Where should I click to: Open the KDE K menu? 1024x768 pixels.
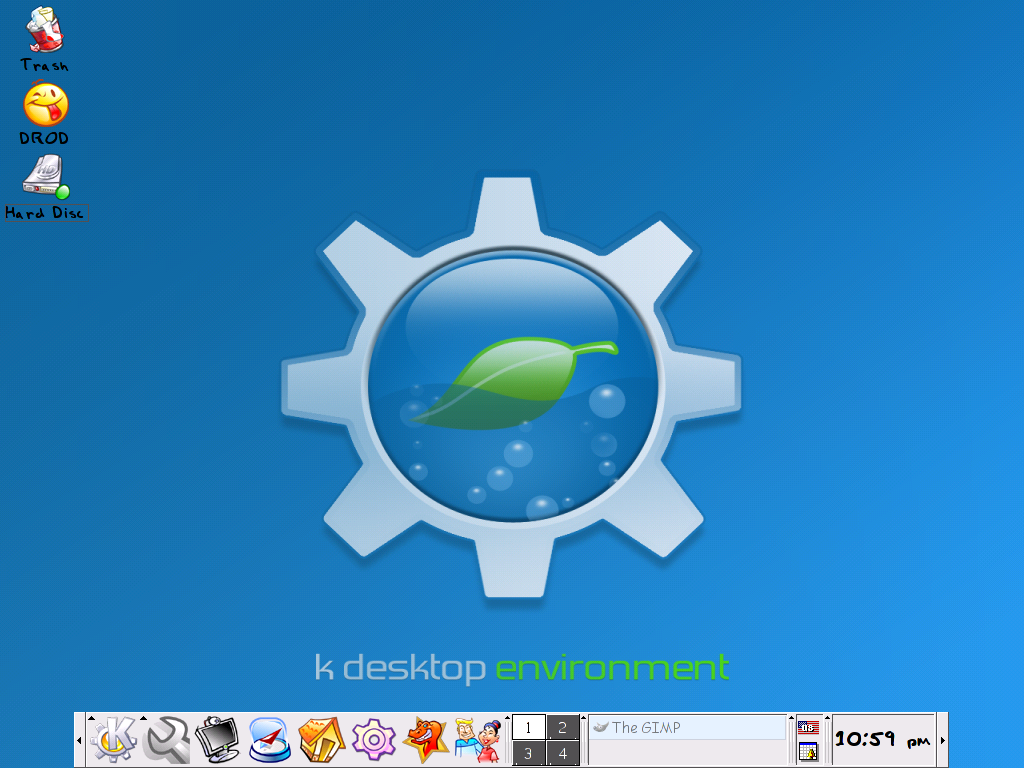pos(112,740)
